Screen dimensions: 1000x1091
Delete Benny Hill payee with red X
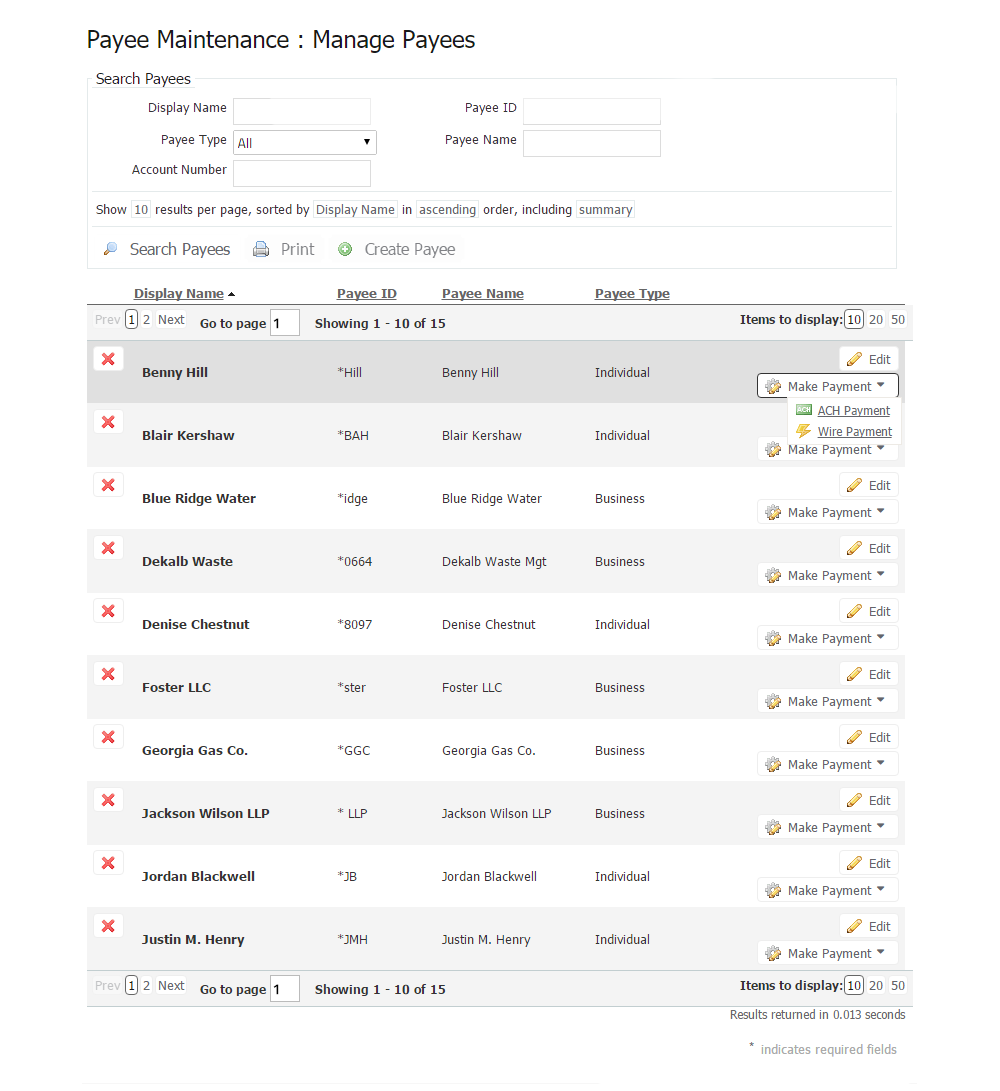tap(108, 359)
